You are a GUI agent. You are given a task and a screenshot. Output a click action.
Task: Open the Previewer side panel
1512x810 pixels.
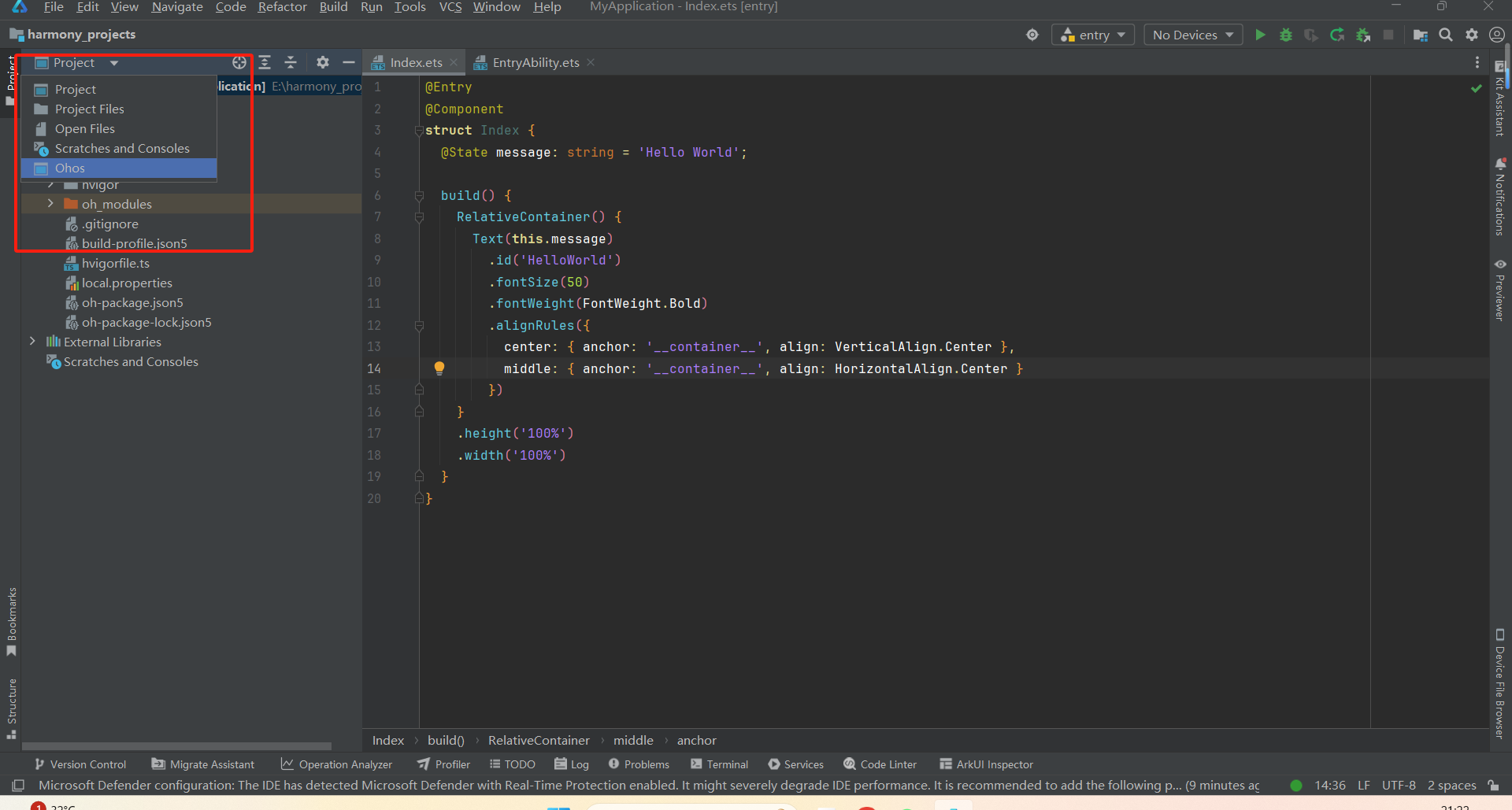1500,290
